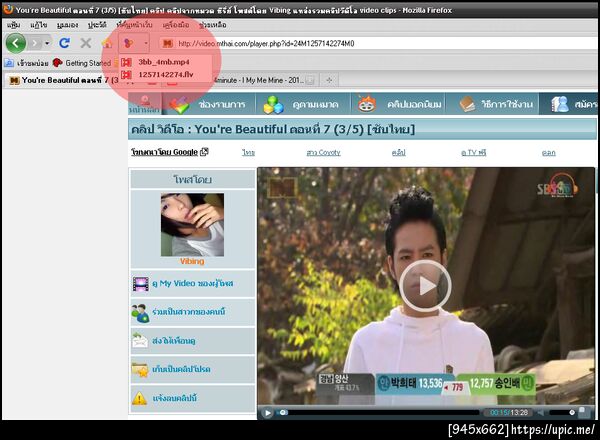
Task: Stop loading with the X icon
Action: pyautogui.click(x=86, y=43)
